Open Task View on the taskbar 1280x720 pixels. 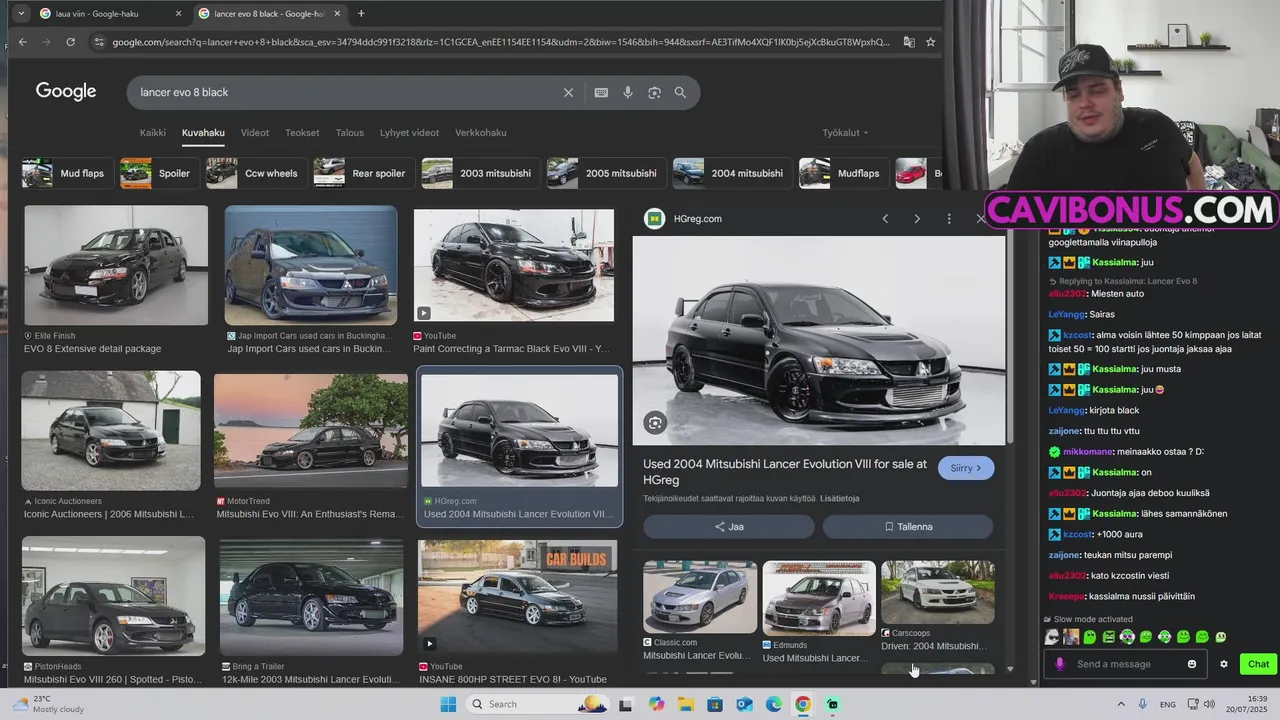pos(626,704)
